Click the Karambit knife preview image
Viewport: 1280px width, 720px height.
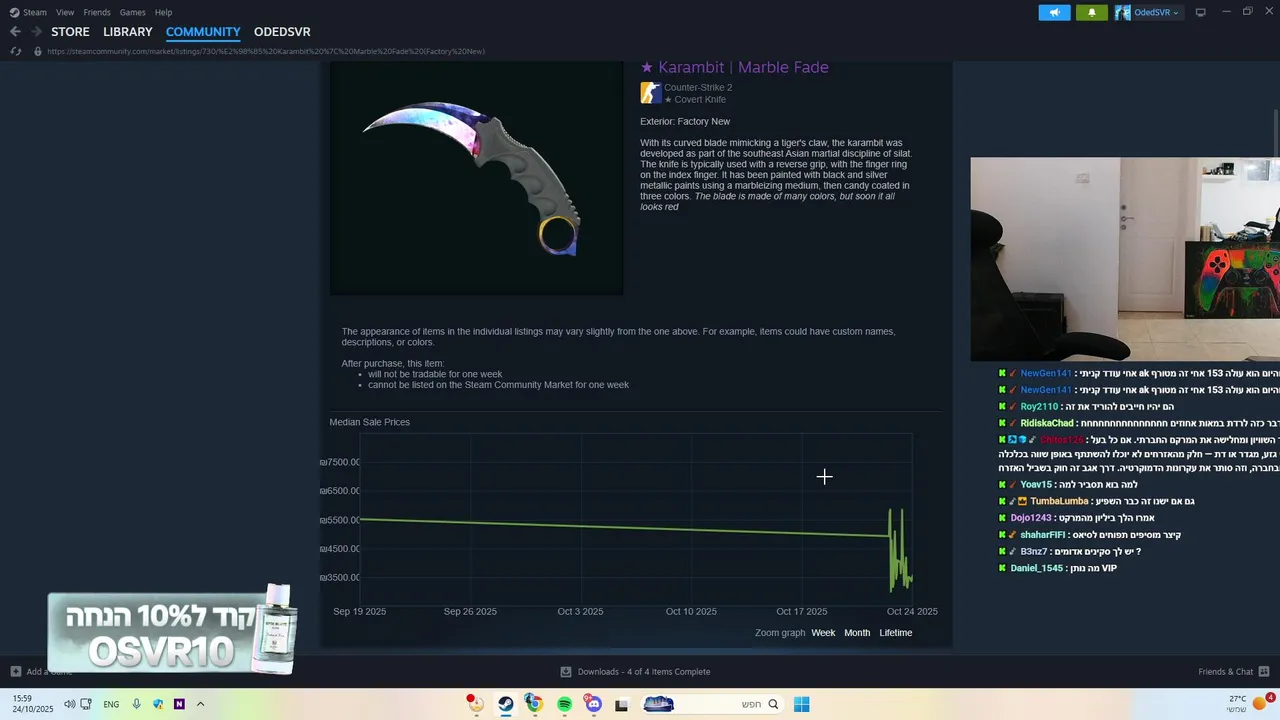tap(476, 178)
